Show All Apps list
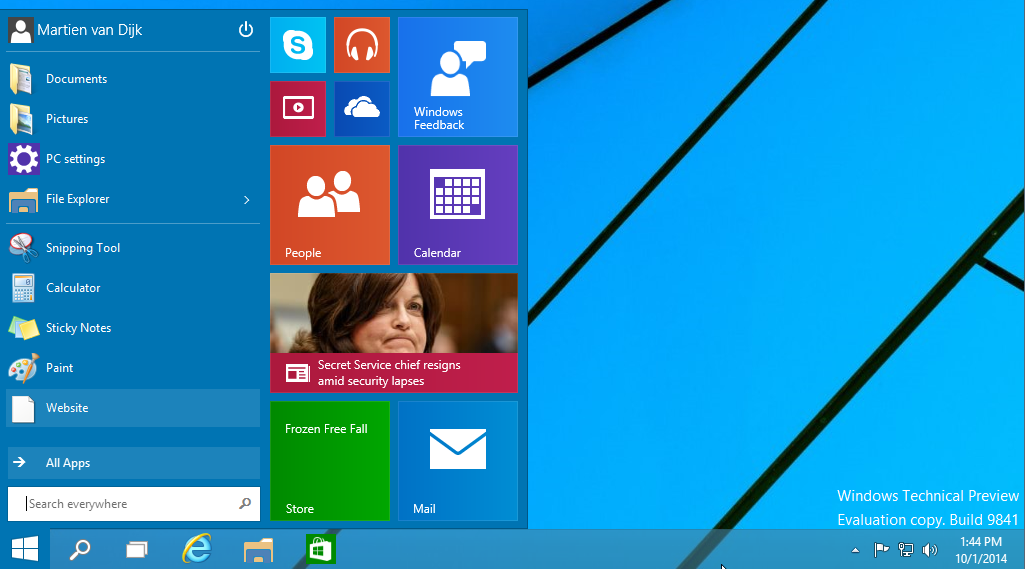This screenshot has width=1025, height=569. point(133,463)
